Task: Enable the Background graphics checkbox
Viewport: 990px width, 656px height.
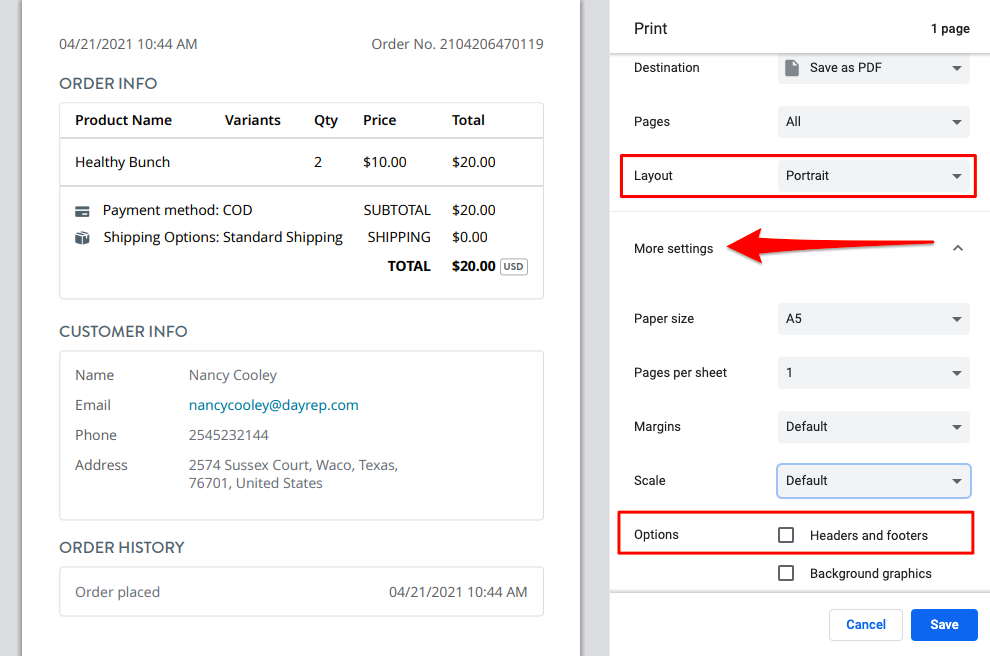Action: pyautogui.click(x=786, y=573)
